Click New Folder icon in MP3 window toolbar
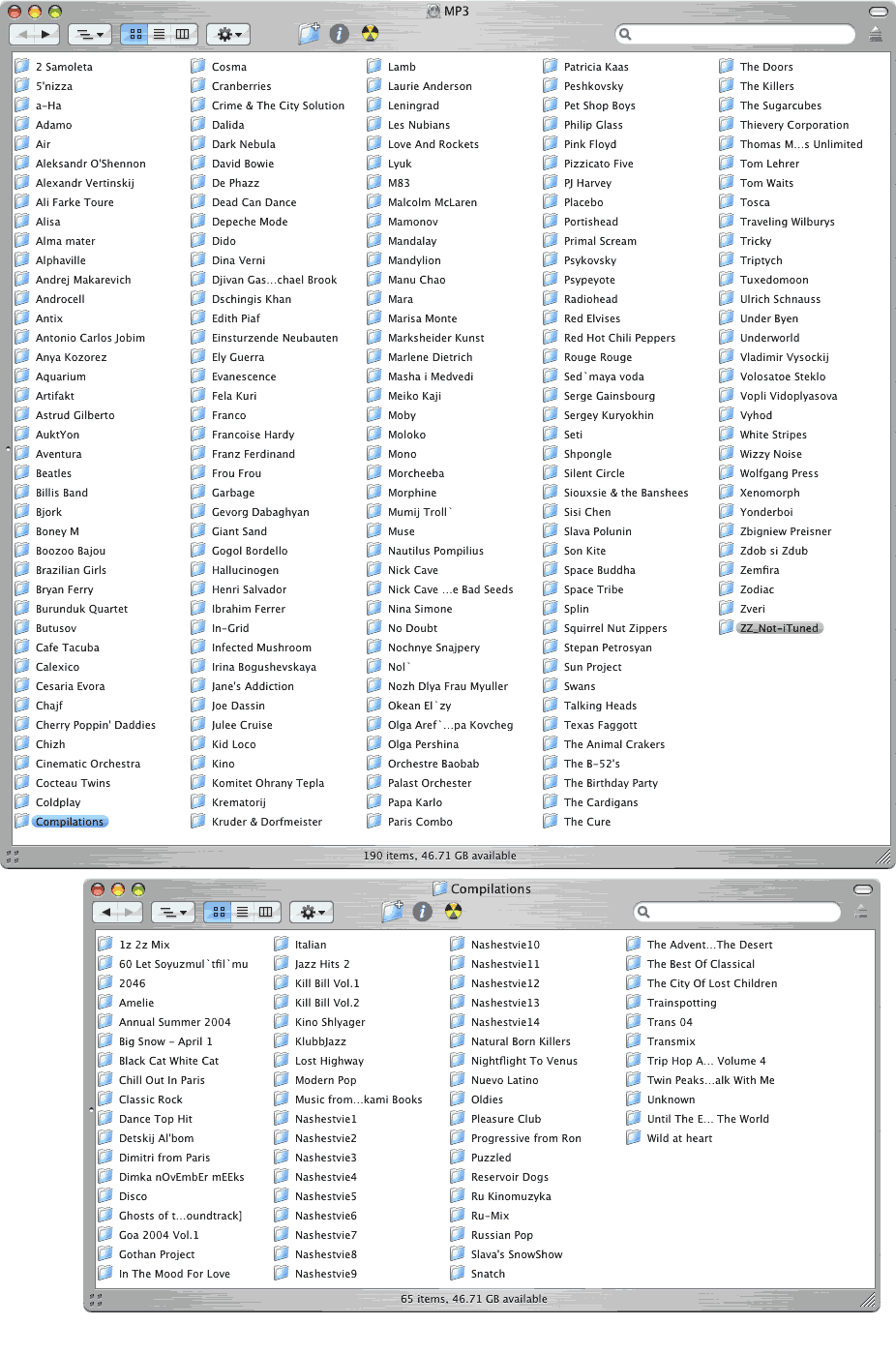 click(x=309, y=34)
